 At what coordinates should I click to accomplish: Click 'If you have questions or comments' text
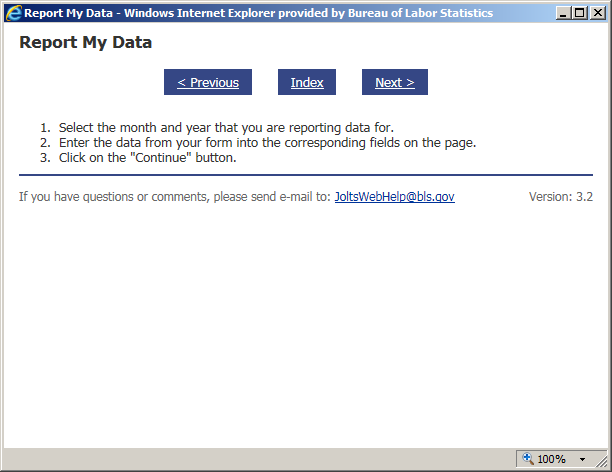pos(174,196)
